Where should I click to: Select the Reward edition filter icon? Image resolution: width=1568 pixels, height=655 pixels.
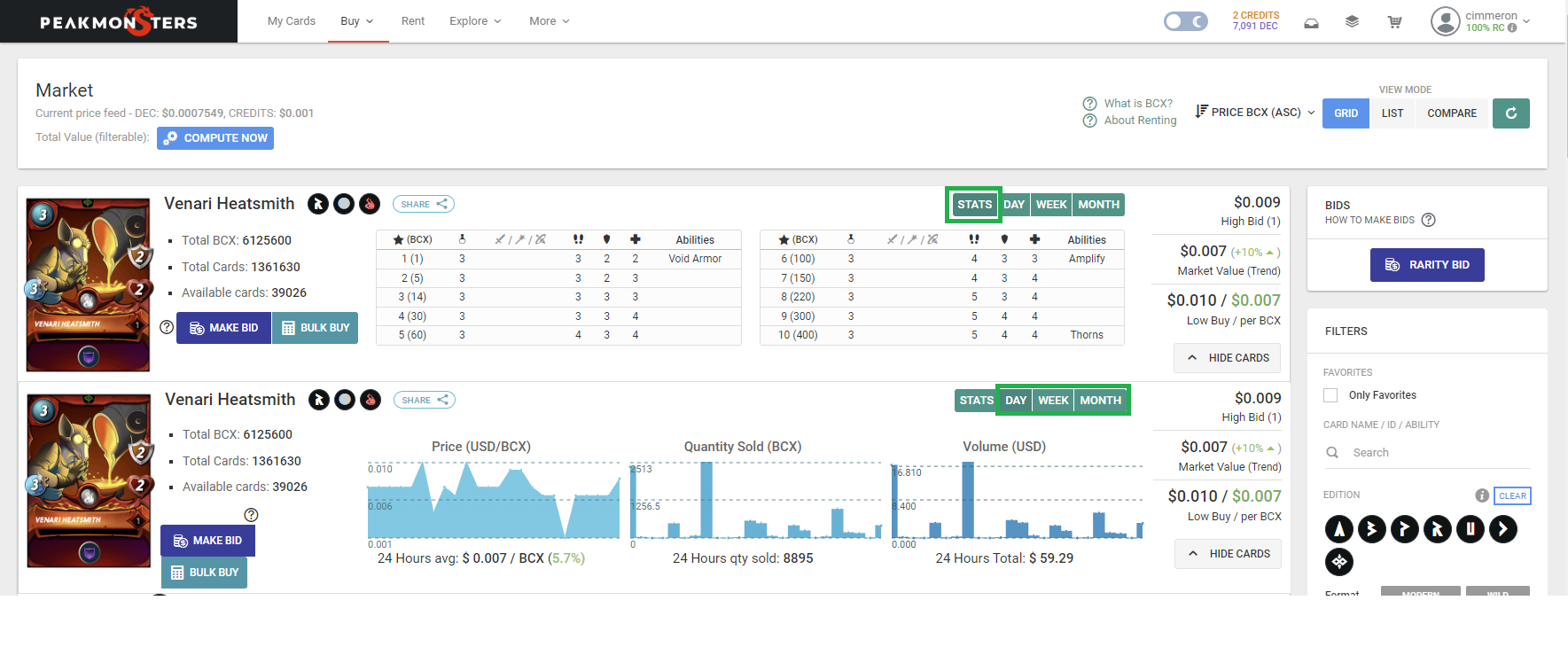pos(1438,529)
